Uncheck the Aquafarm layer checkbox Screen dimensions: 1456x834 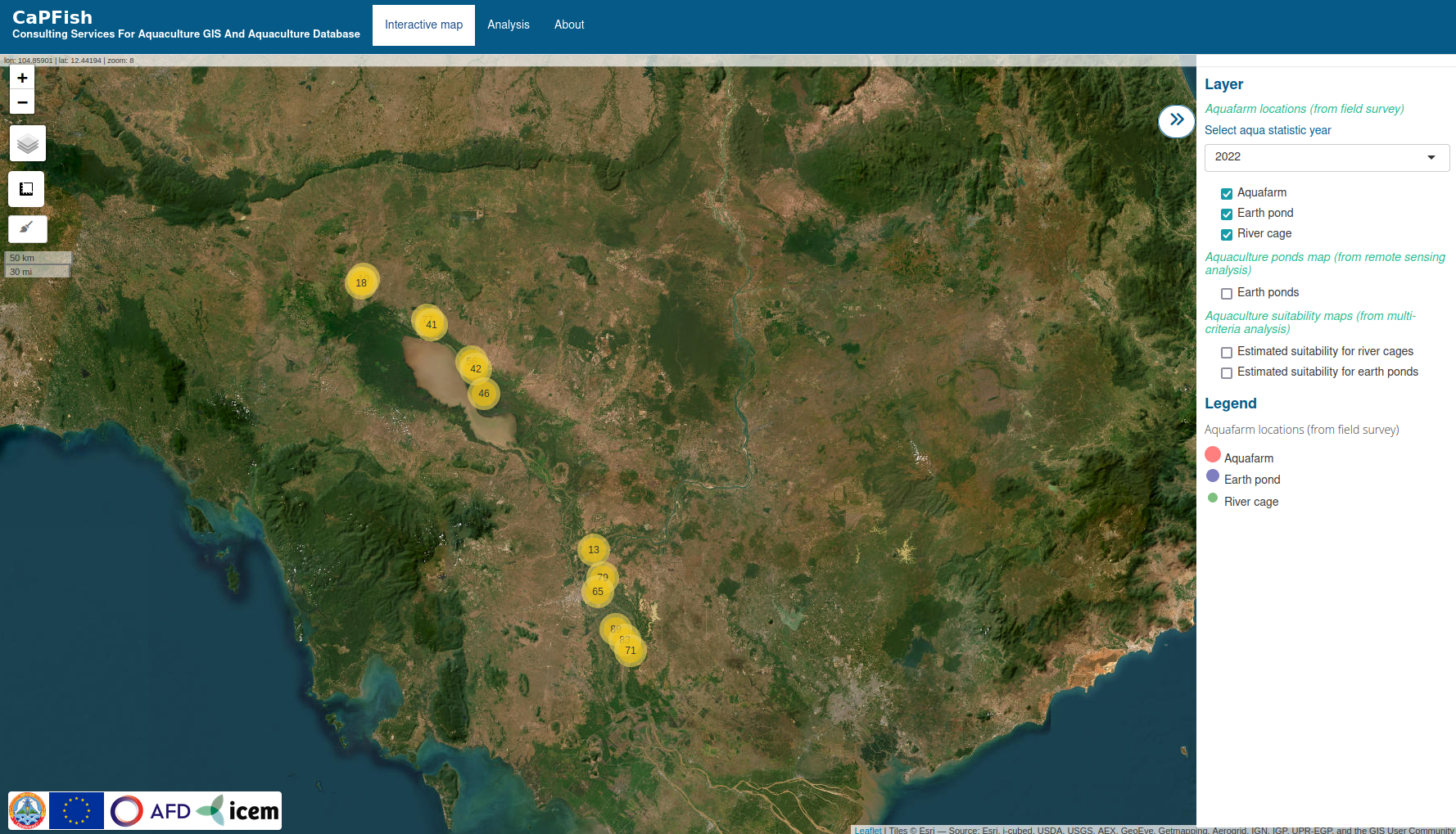click(x=1227, y=194)
